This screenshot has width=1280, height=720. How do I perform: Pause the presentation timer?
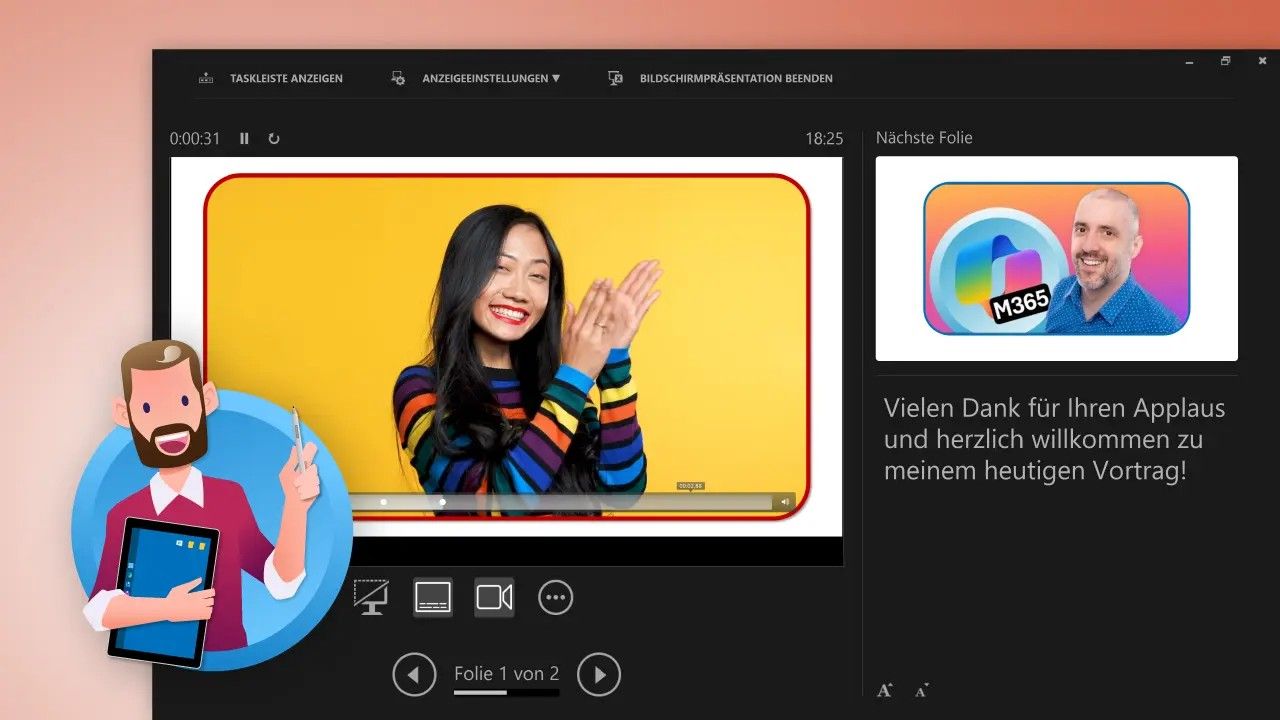coord(244,139)
